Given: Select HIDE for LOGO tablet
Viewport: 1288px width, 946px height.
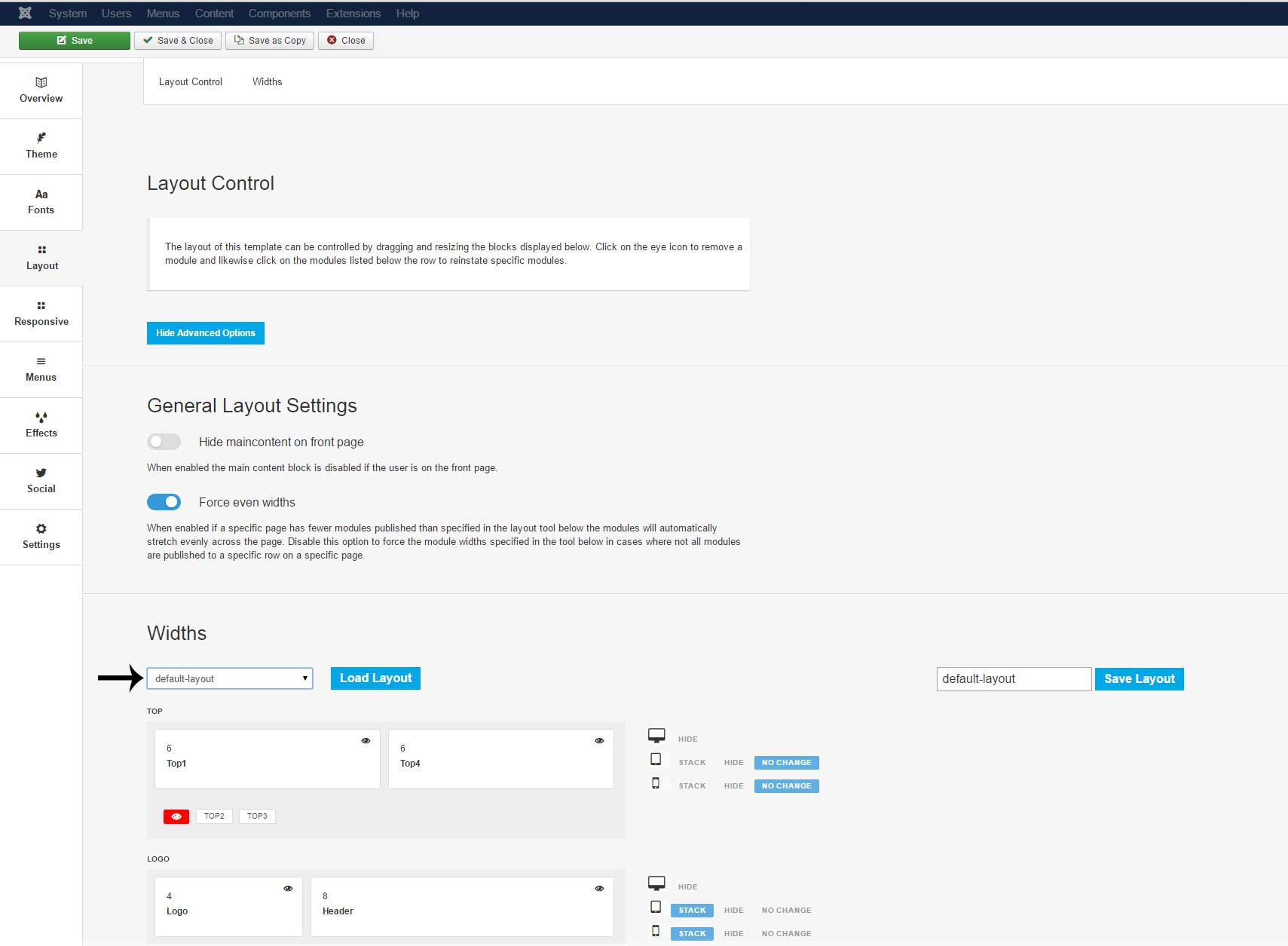Looking at the screenshot, I should (x=733, y=911).
